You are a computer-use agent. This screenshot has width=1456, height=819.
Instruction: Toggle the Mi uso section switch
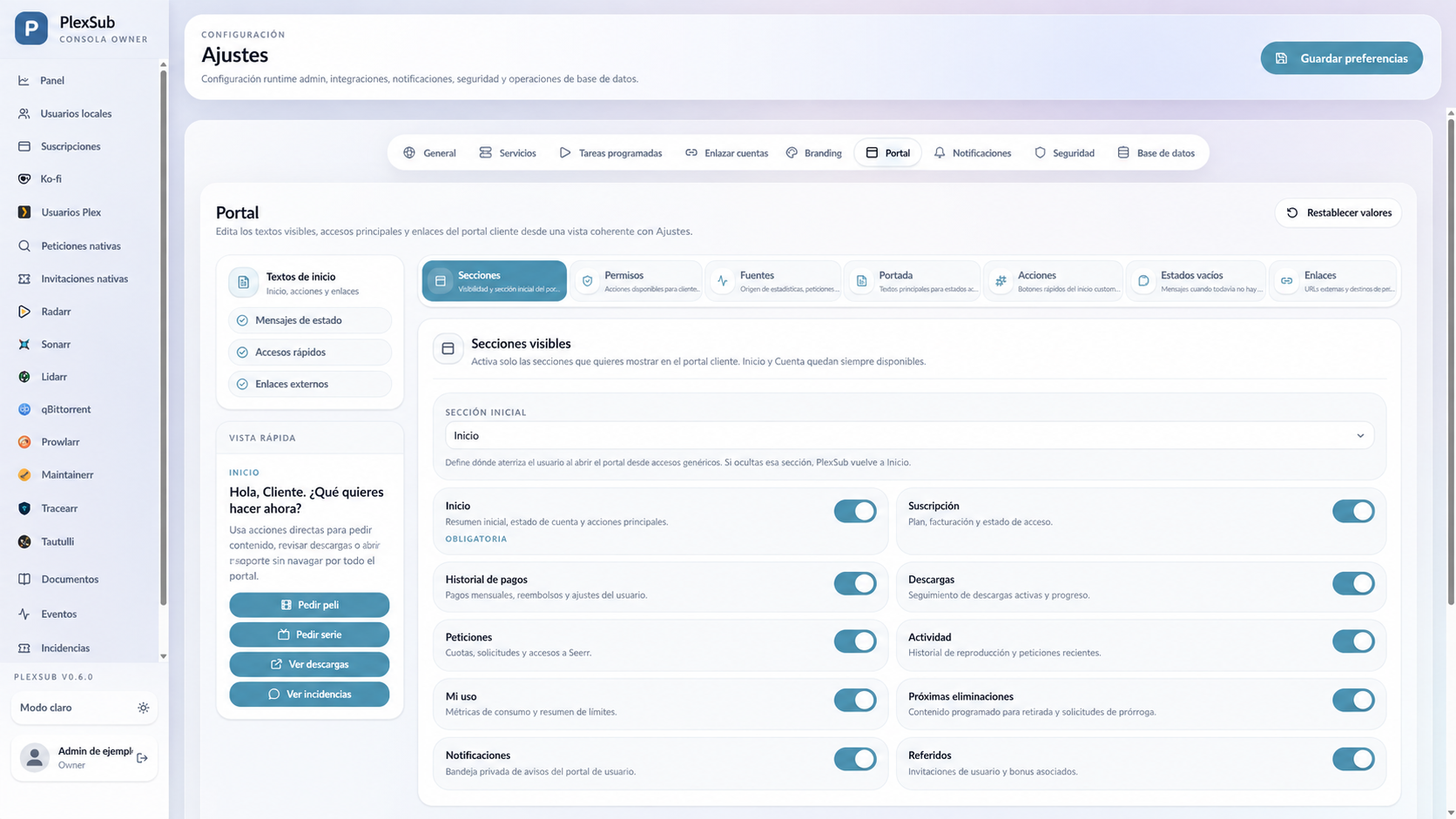(x=855, y=700)
